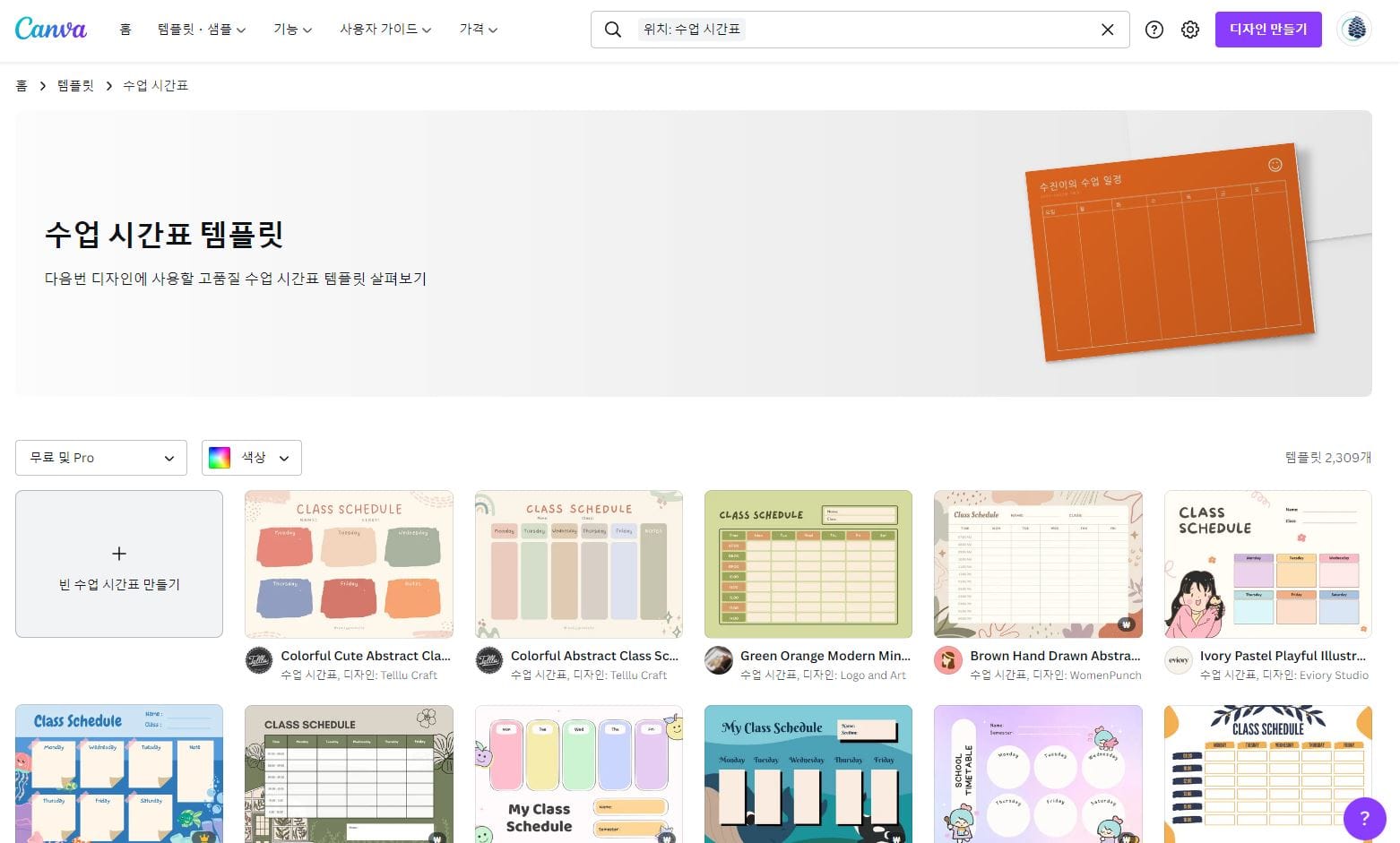Expand the 기능 menu chevron

click(307, 30)
